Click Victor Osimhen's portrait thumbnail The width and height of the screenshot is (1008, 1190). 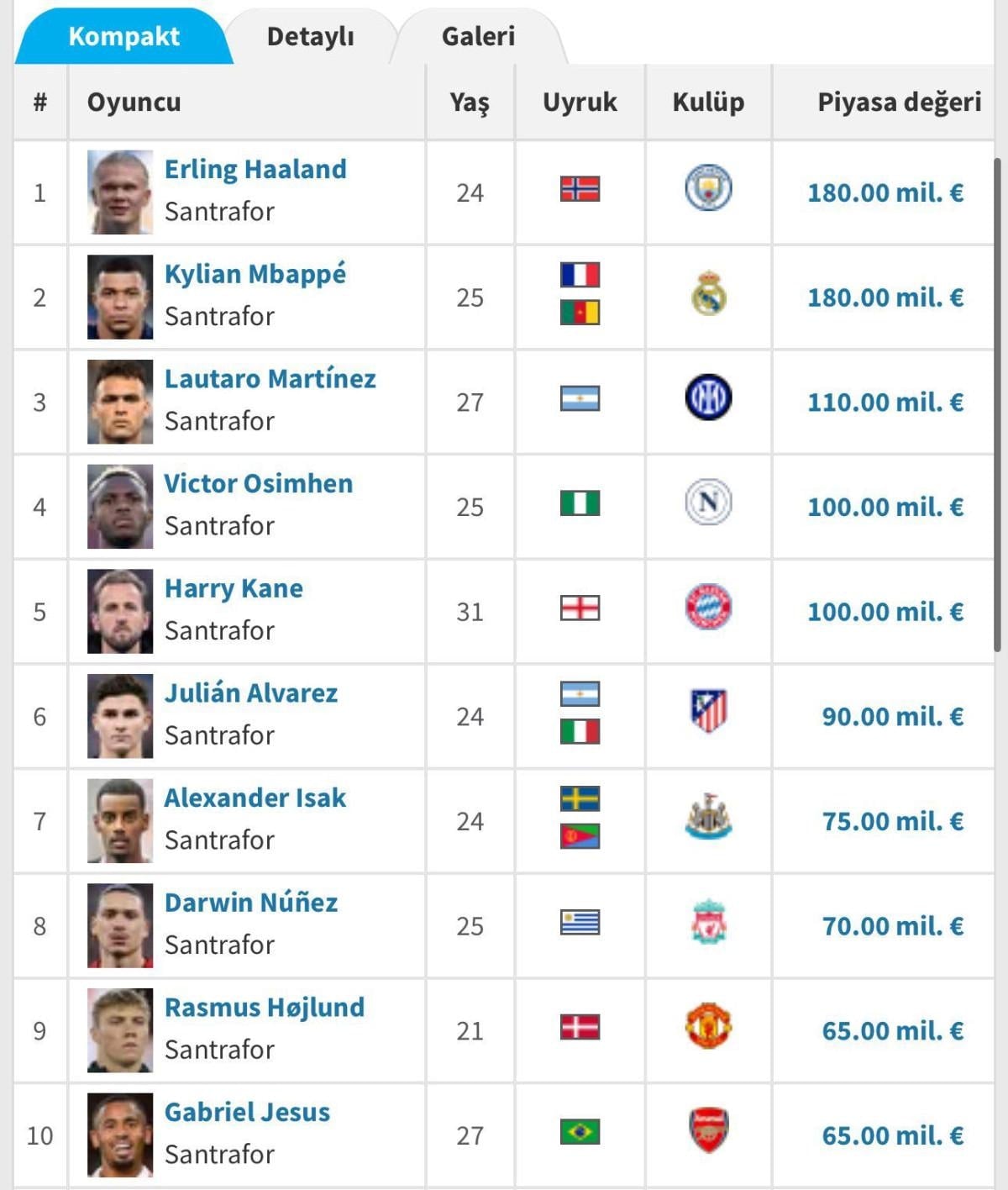coord(120,507)
